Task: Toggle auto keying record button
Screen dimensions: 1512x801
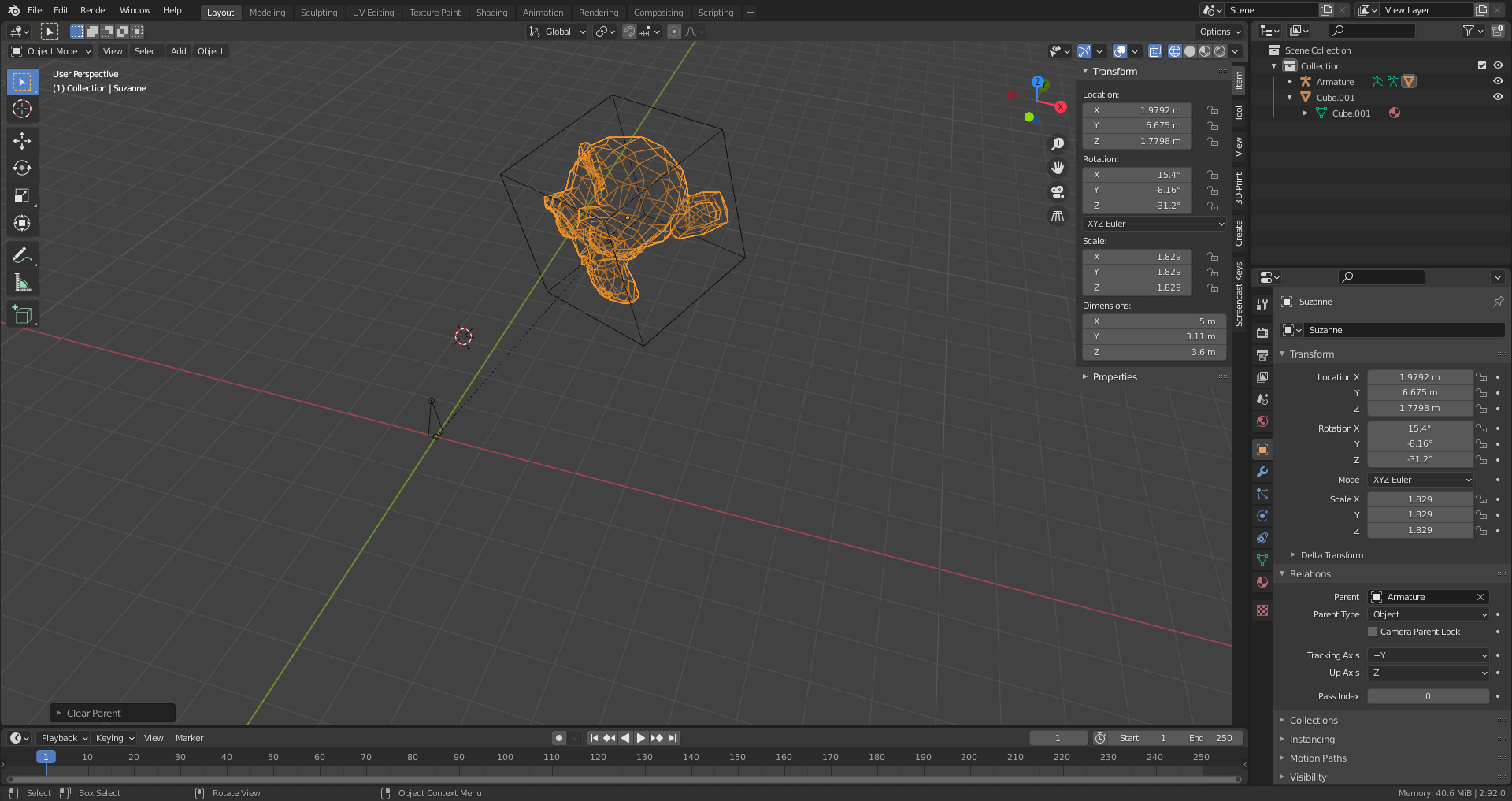Action: click(559, 738)
